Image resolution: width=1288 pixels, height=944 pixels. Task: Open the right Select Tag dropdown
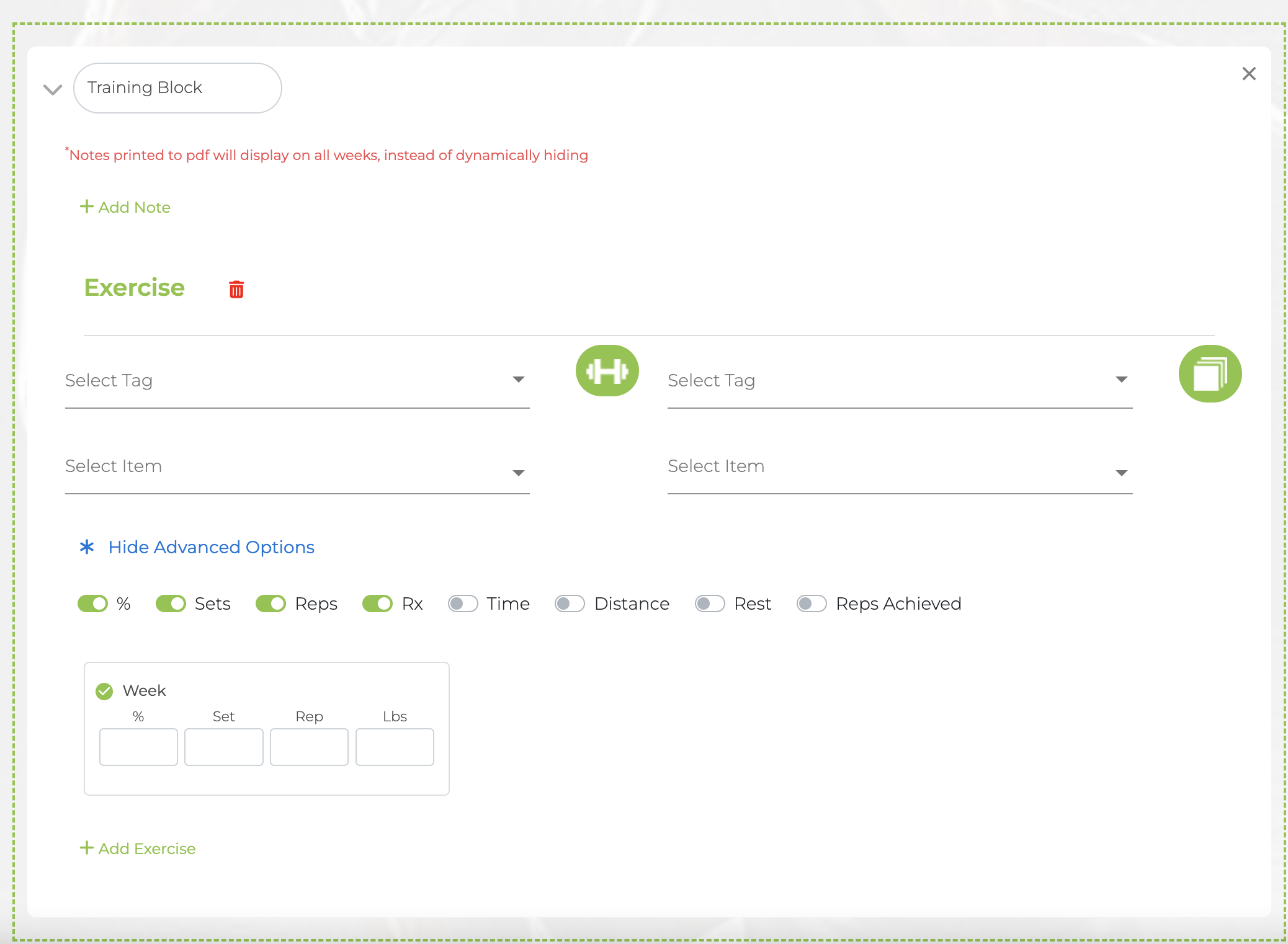click(899, 380)
